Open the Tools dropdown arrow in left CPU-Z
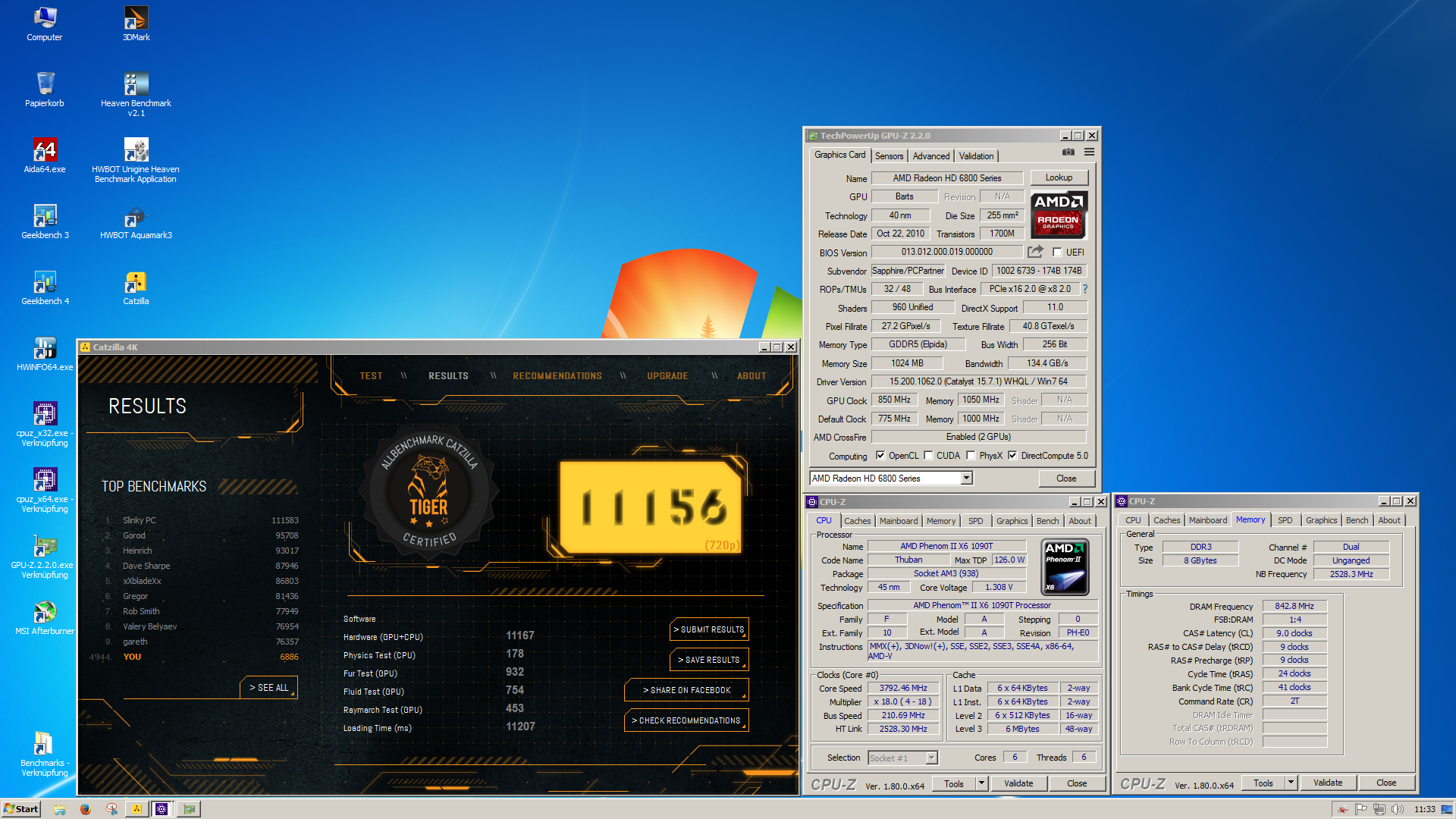Screen dimensions: 1456x819 pos(981,783)
